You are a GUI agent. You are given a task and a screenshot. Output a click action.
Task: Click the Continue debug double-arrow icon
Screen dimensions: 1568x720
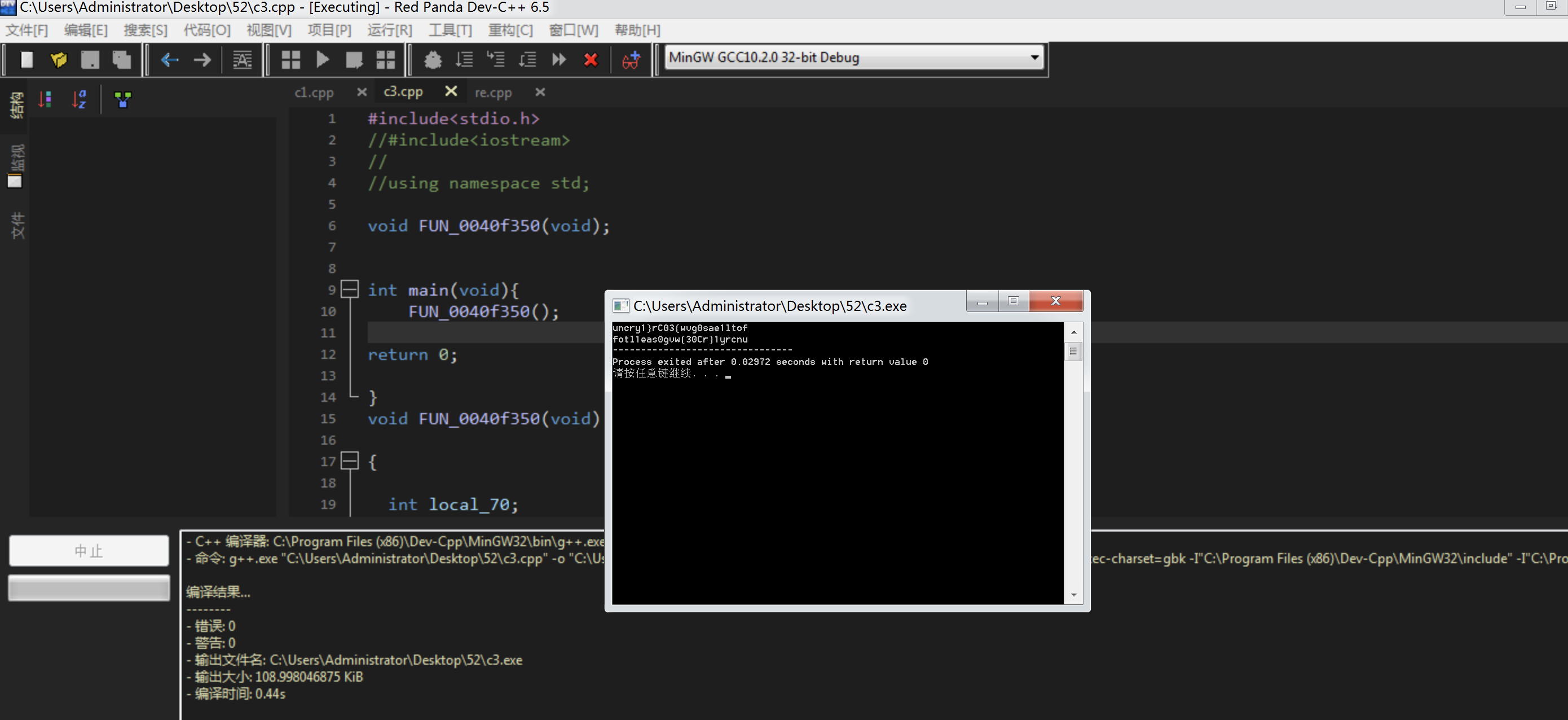tap(560, 60)
